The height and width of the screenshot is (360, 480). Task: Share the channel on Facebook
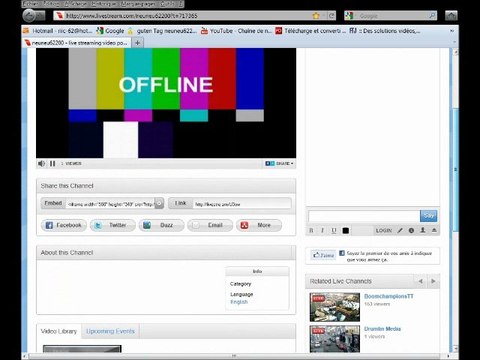(x=64, y=225)
